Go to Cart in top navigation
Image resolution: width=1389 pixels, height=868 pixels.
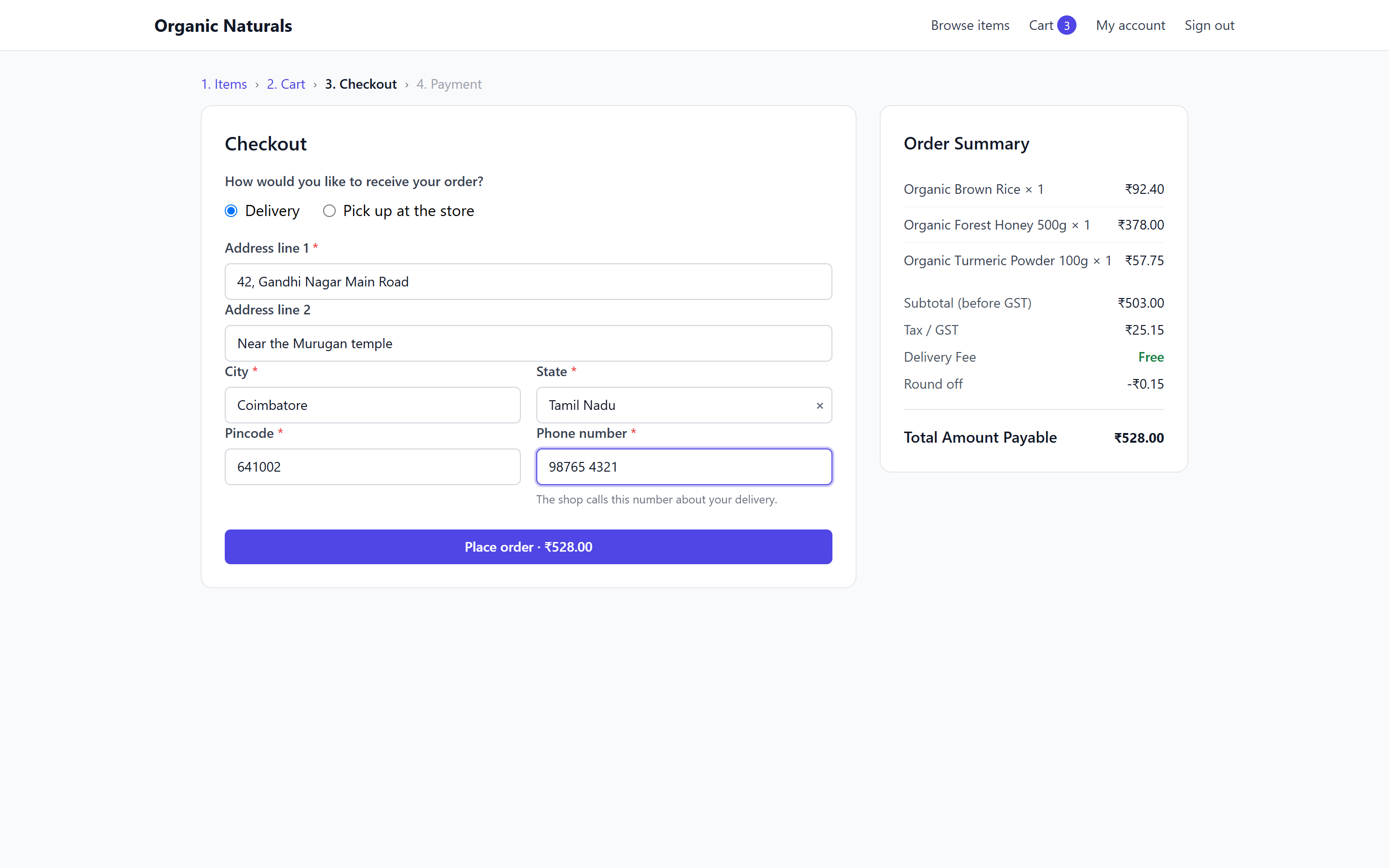pyautogui.click(x=1041, y=25)
